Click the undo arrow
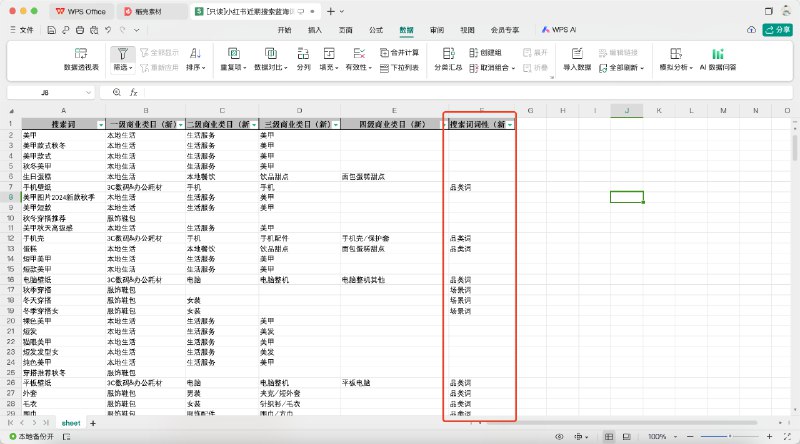 (108, 30)
